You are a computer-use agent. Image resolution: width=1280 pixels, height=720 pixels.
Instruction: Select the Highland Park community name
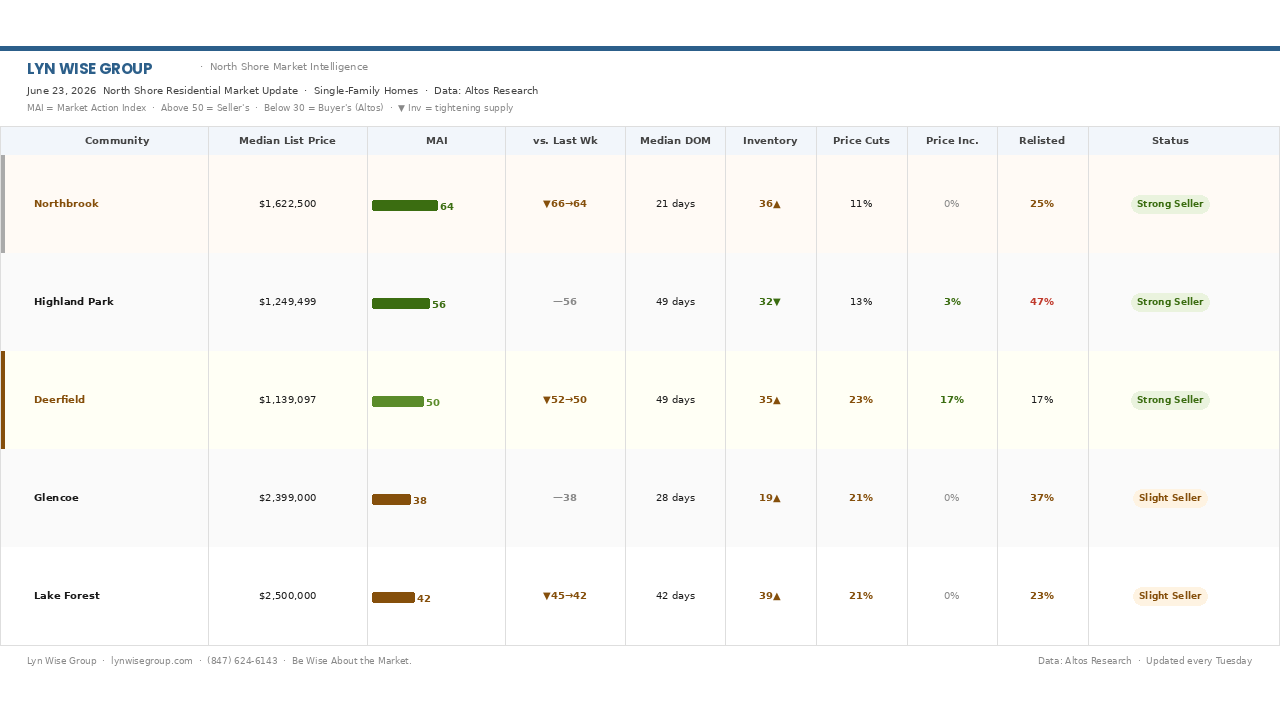tap(74, 302)
